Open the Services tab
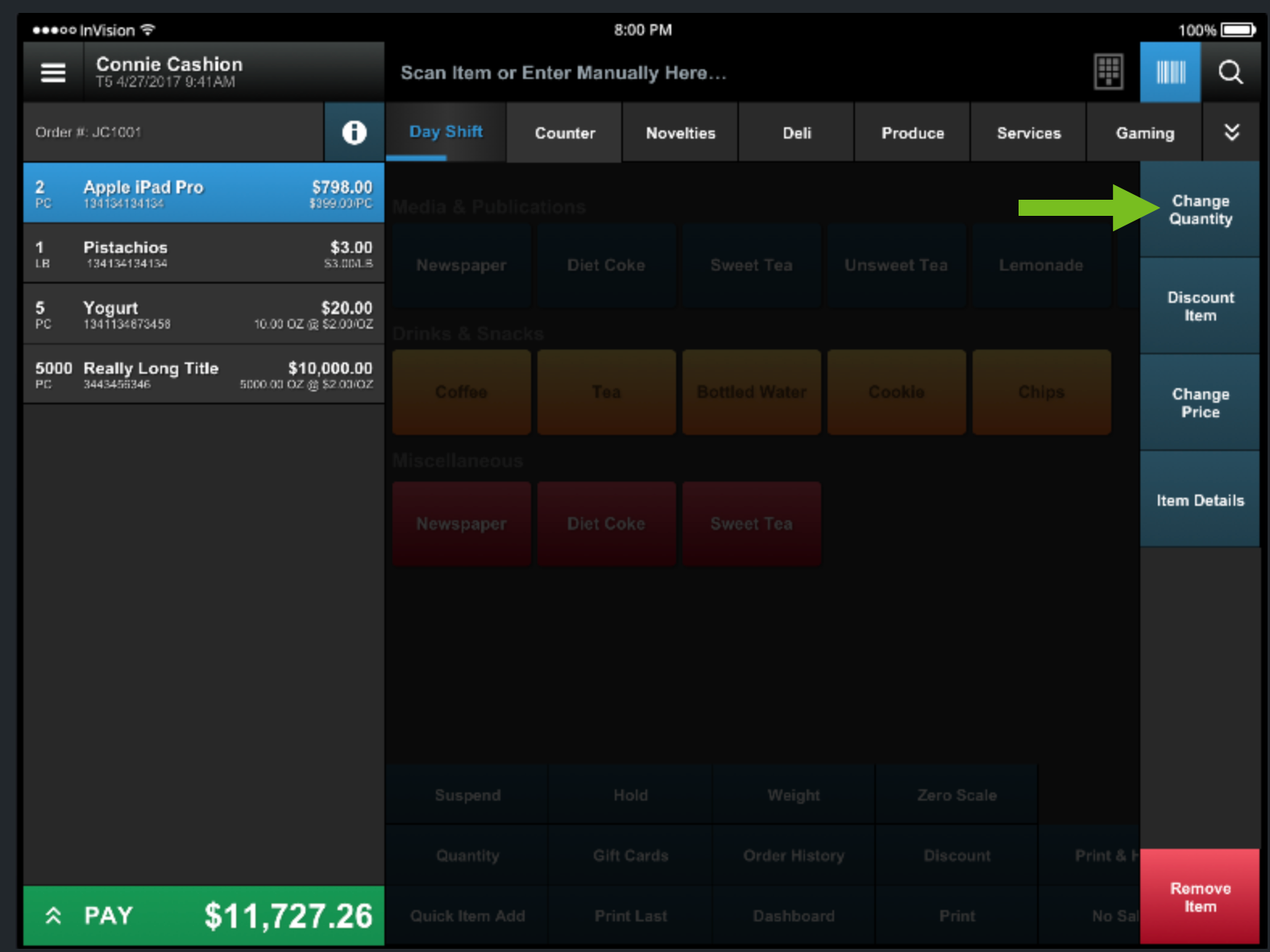Image resolution: width=1270 pixels, height=952 pixels. pyautogui.click(x=1028, y=133)
